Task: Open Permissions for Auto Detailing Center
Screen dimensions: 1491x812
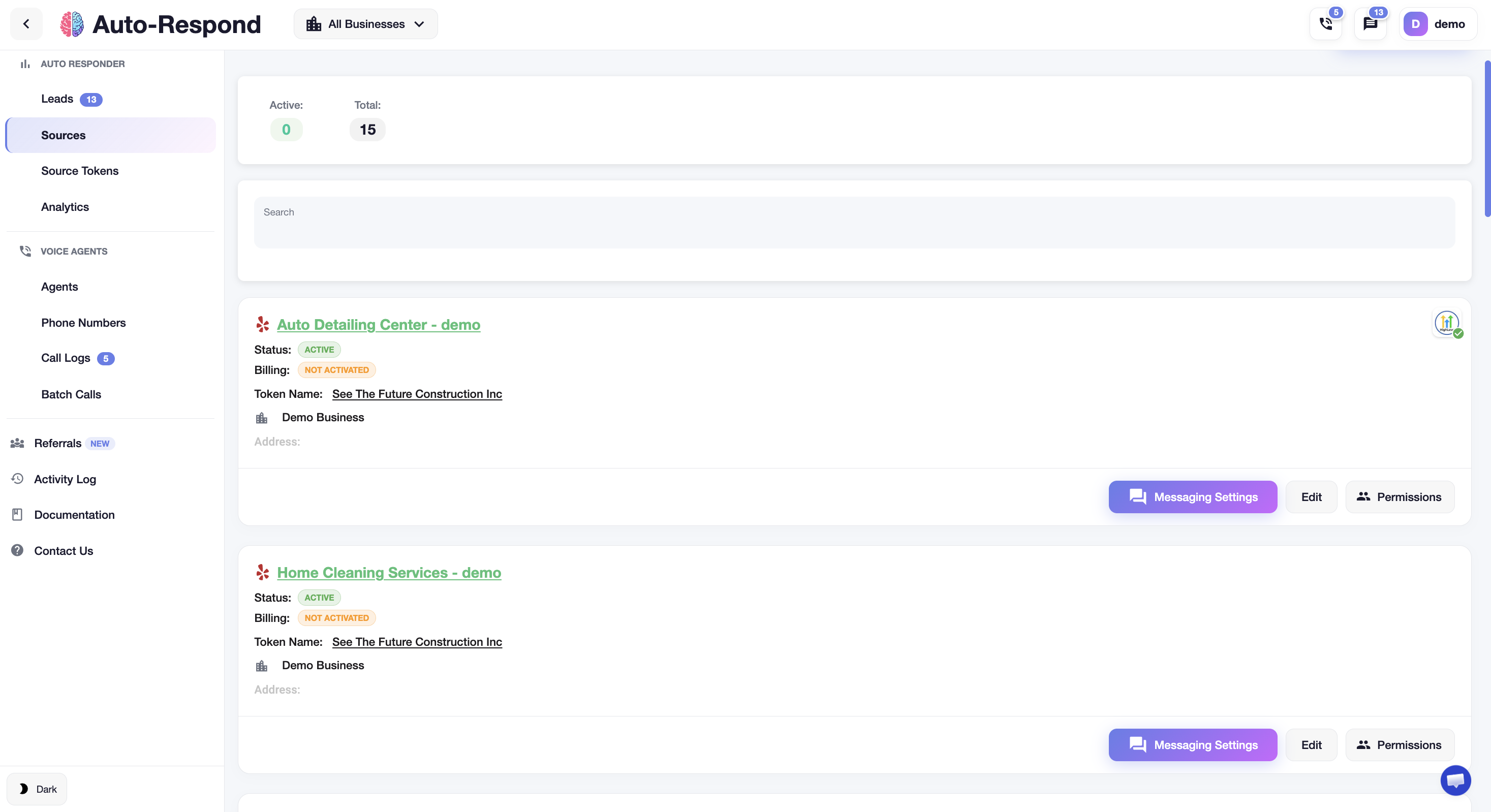Action: 1400,496
